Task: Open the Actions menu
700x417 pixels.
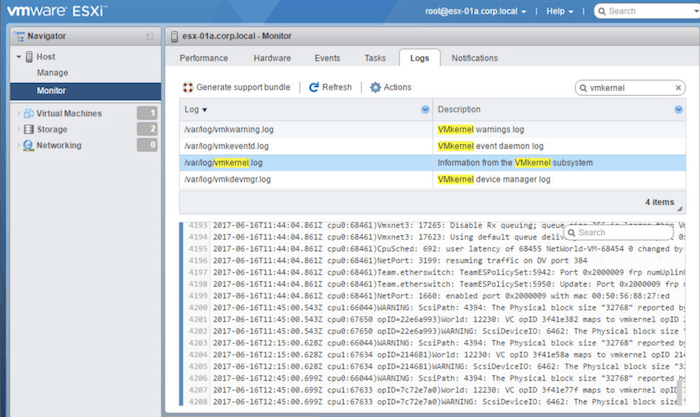Action: (391, 88)
